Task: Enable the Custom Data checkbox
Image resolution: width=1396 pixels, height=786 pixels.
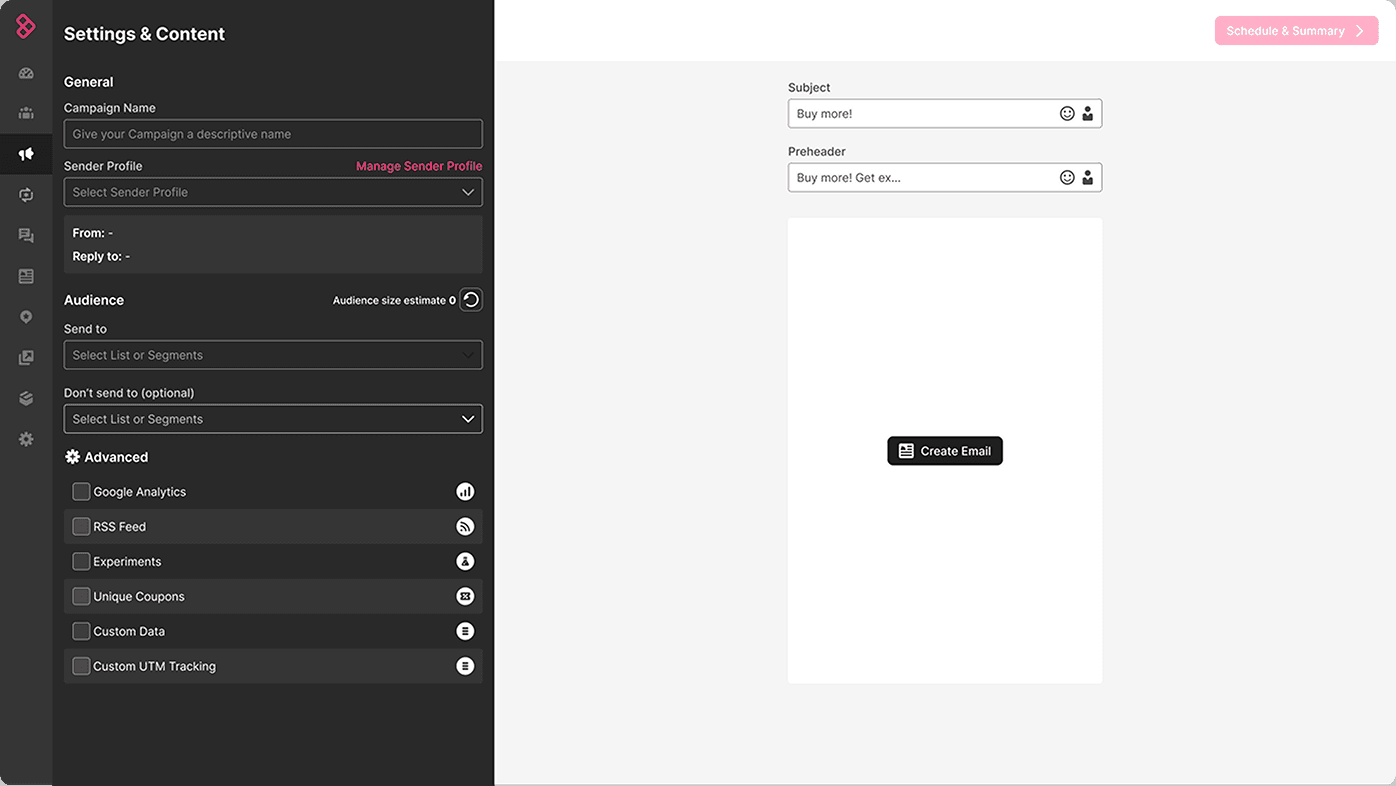Action: click(81, 631)
